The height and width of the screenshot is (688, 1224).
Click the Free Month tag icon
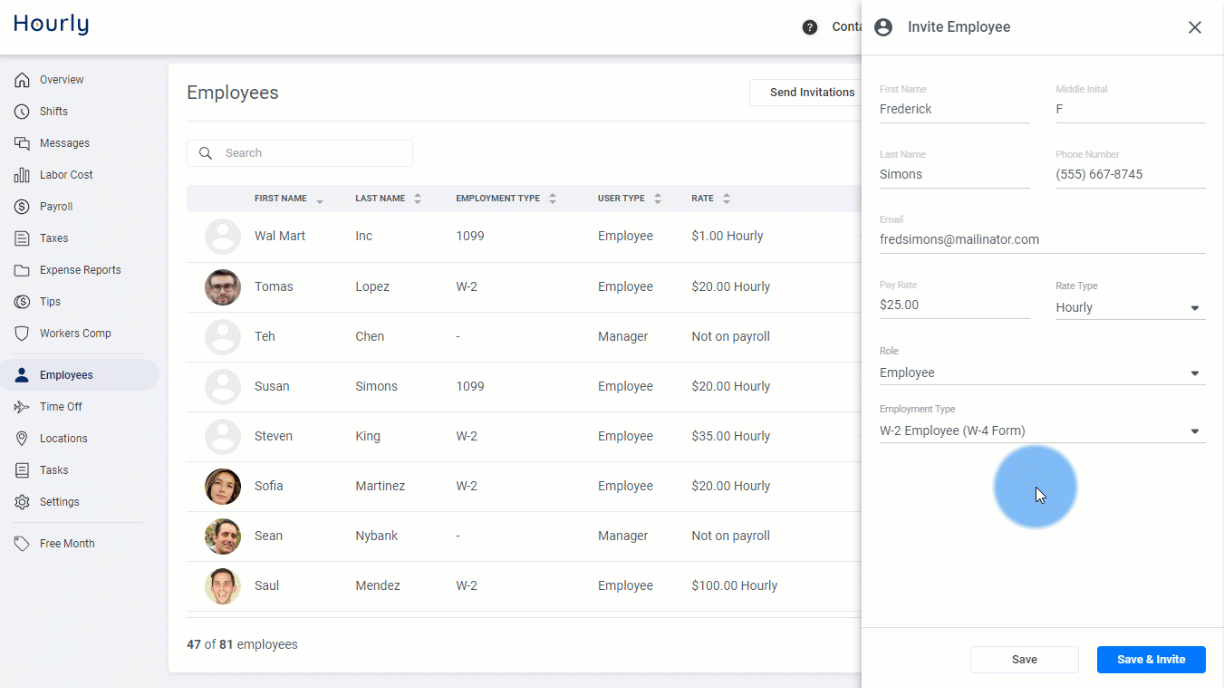click(22, 544)
